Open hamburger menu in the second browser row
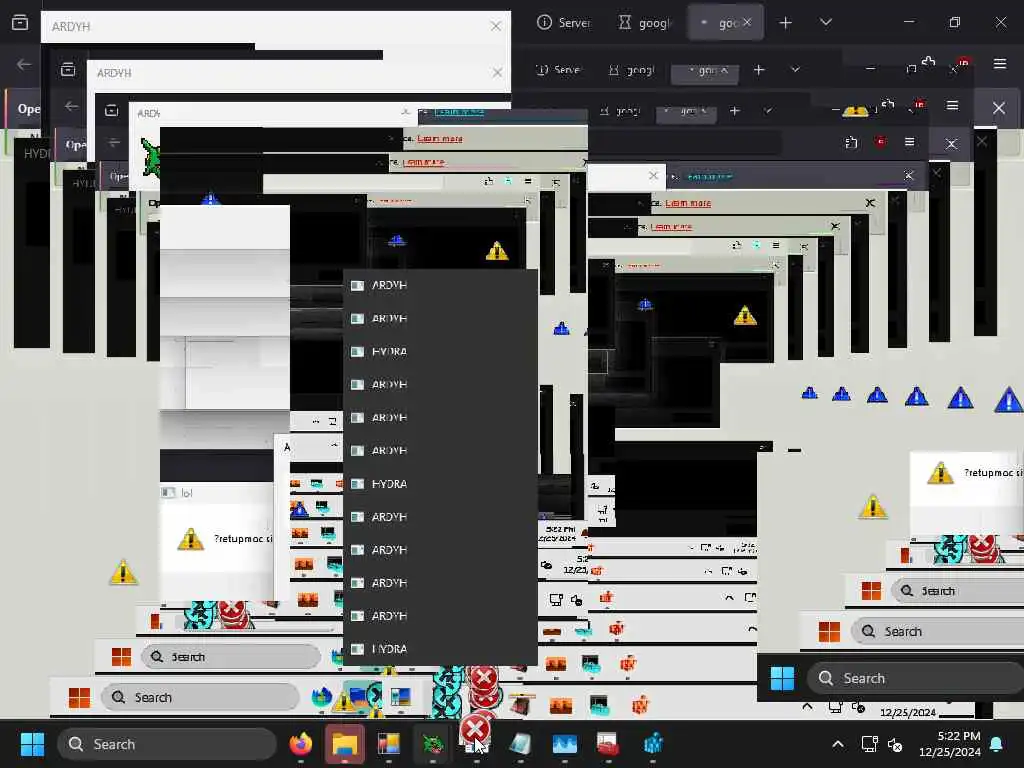The image size is (1024, 768). point(1000,63)
